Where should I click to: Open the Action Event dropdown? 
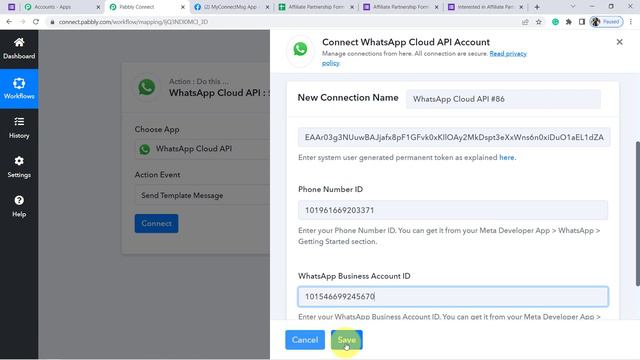click(x=202, y=196)
